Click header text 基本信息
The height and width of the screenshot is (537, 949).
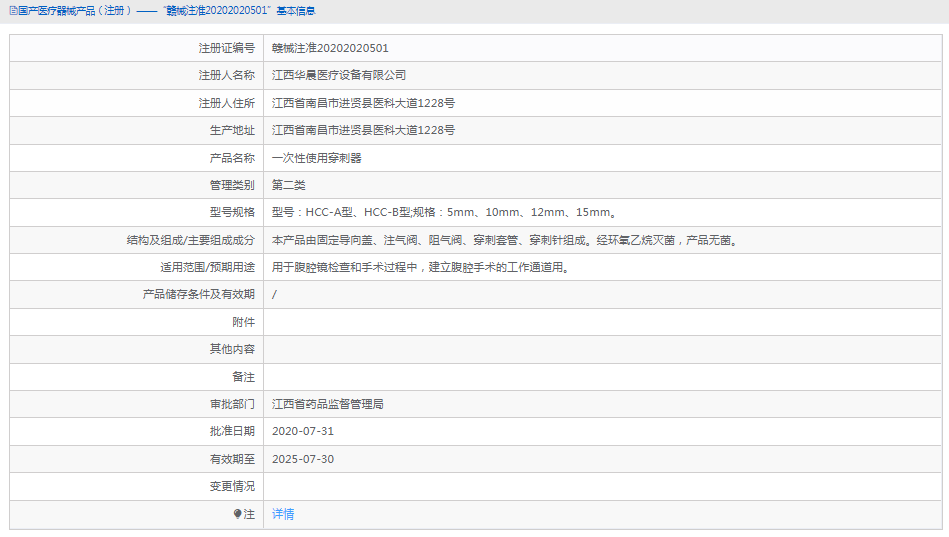(x=296, y=11)
